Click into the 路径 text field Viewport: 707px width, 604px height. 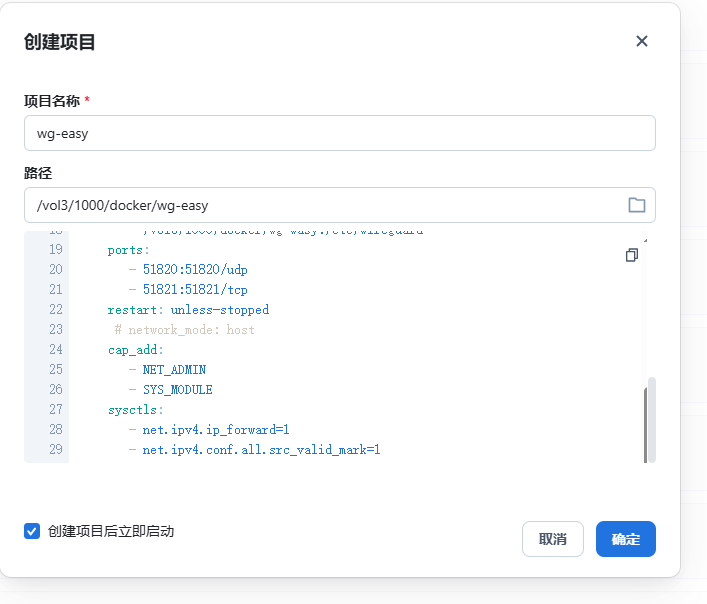(x=320, y=205)
